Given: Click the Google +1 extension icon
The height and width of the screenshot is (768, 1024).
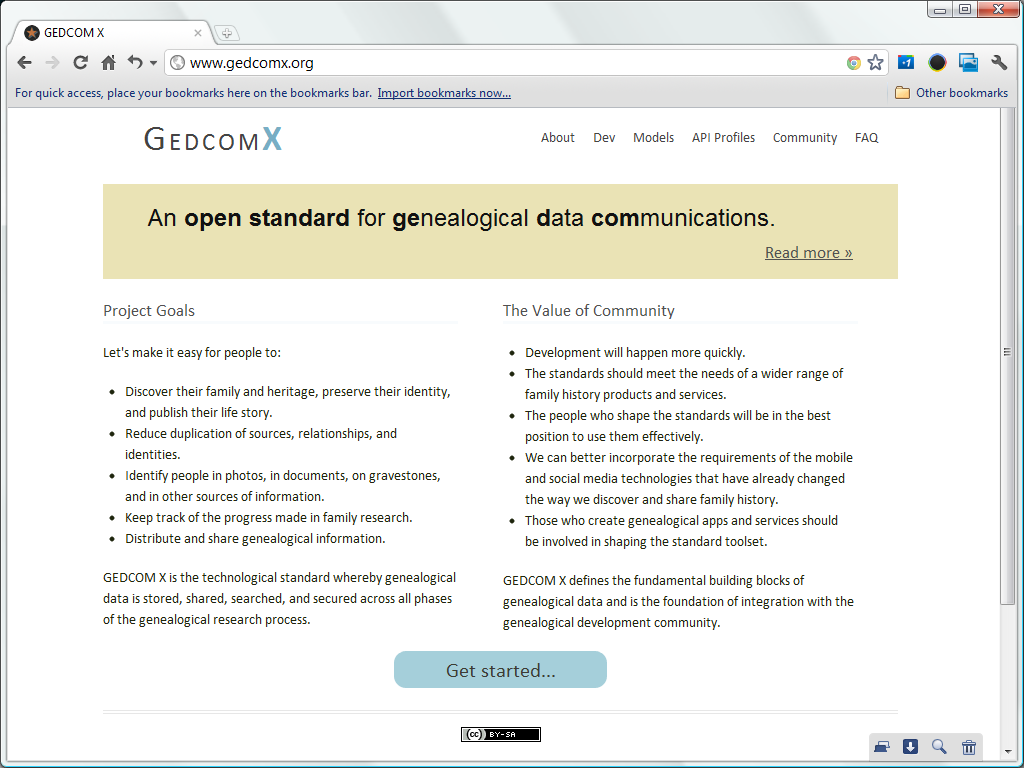Looking at the screenshot, I should (906, 62).
